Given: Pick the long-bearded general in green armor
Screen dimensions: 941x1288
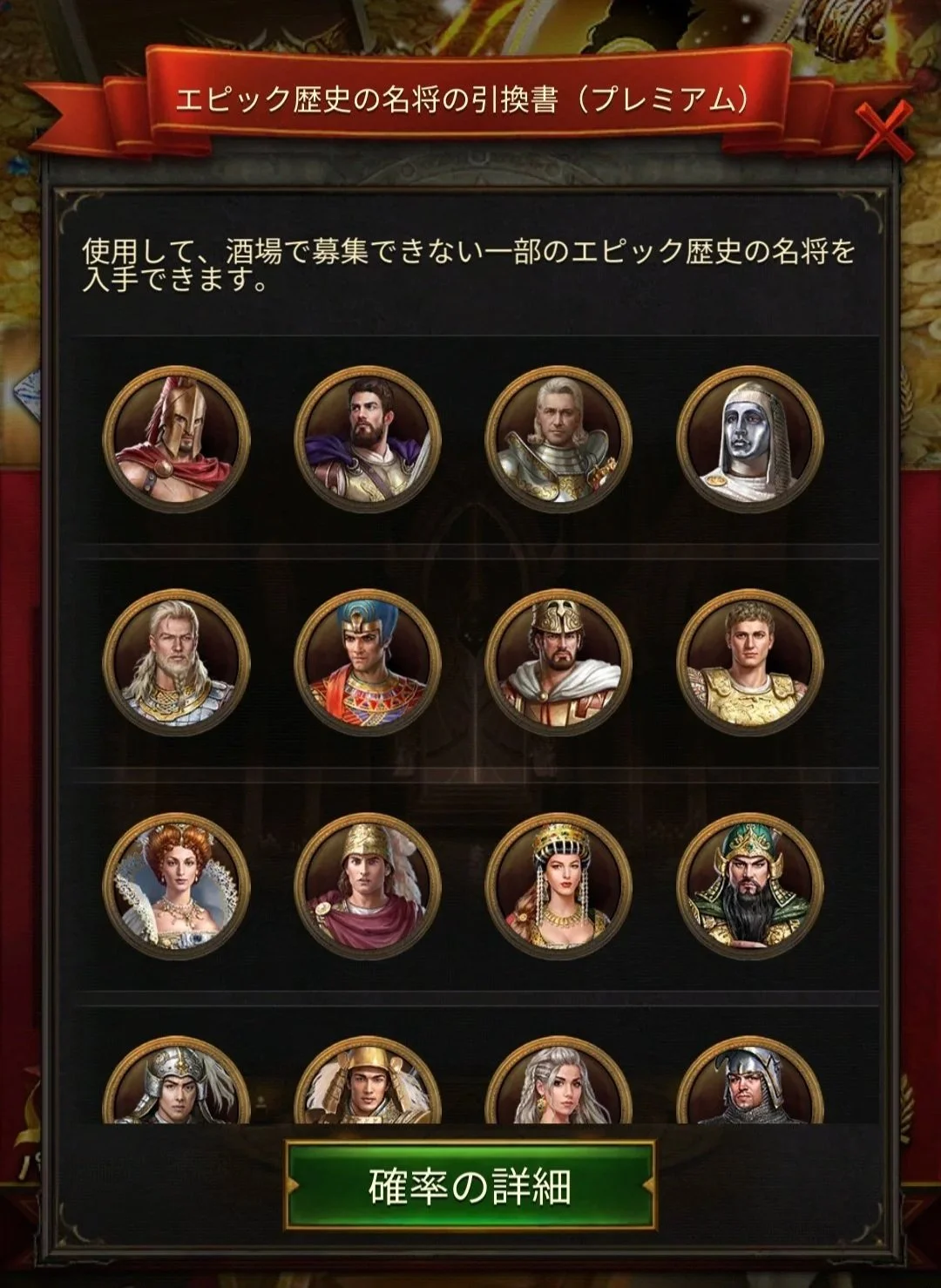Looking at the screenshot, I should pos(750,885).
